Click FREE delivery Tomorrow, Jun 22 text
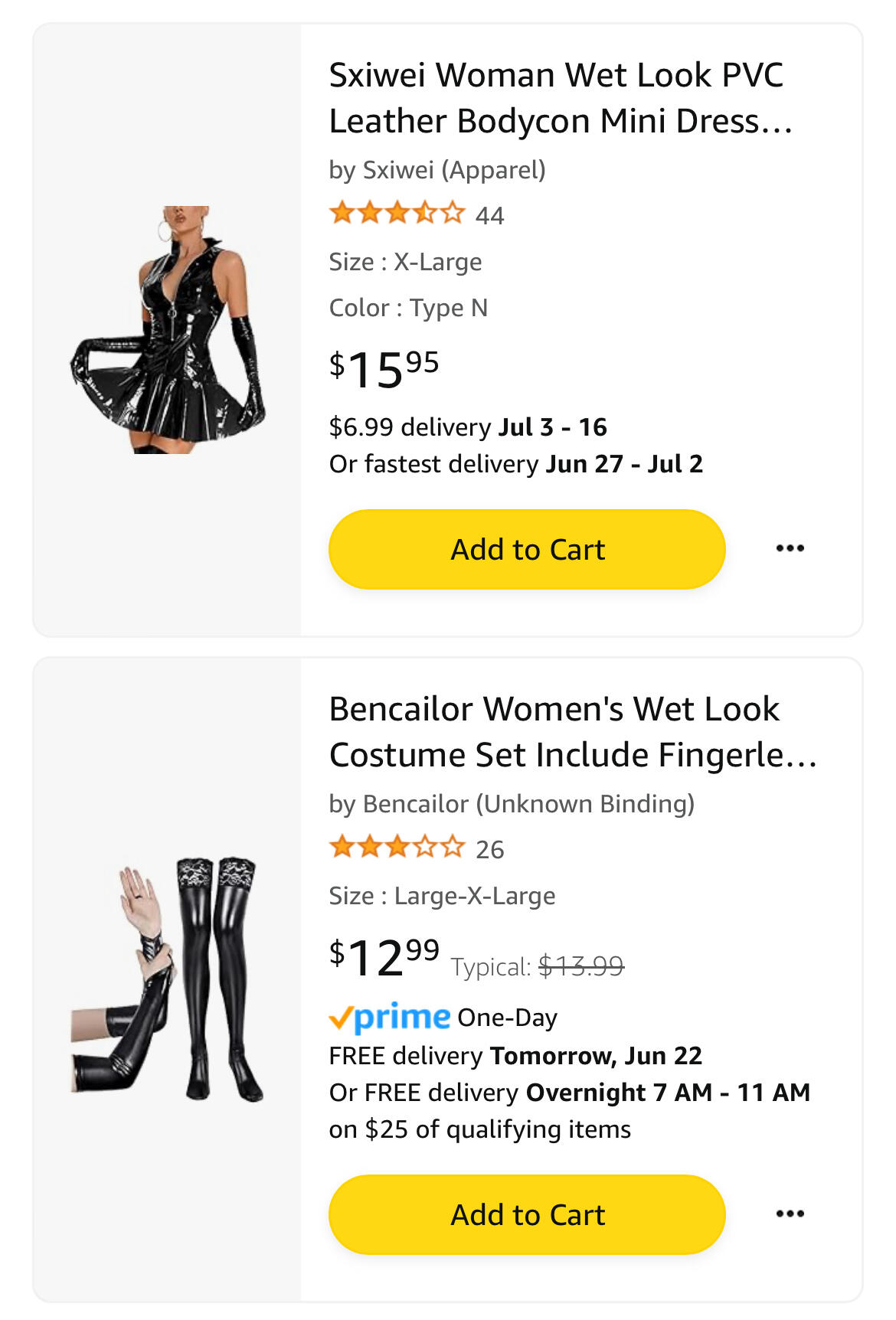Screen dimensions: 896x1320 click(x=515, y=1056)
